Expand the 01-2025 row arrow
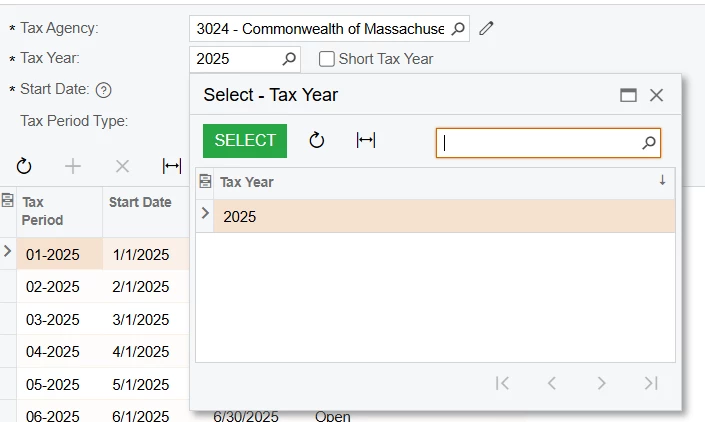 pyautogui.click(x=7, y=251)
